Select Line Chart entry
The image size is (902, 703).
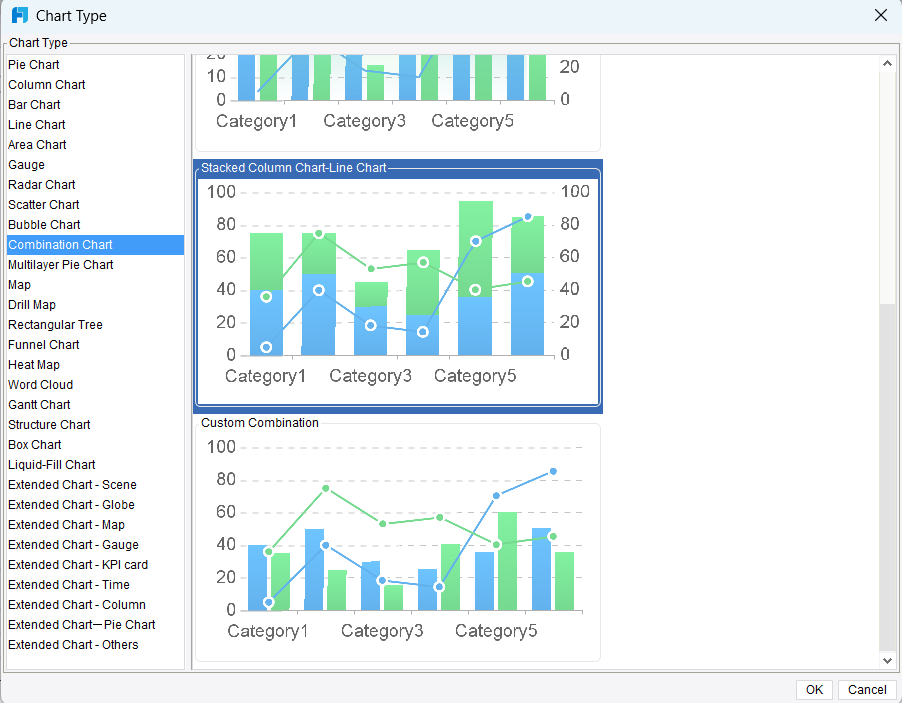(95, 125)
